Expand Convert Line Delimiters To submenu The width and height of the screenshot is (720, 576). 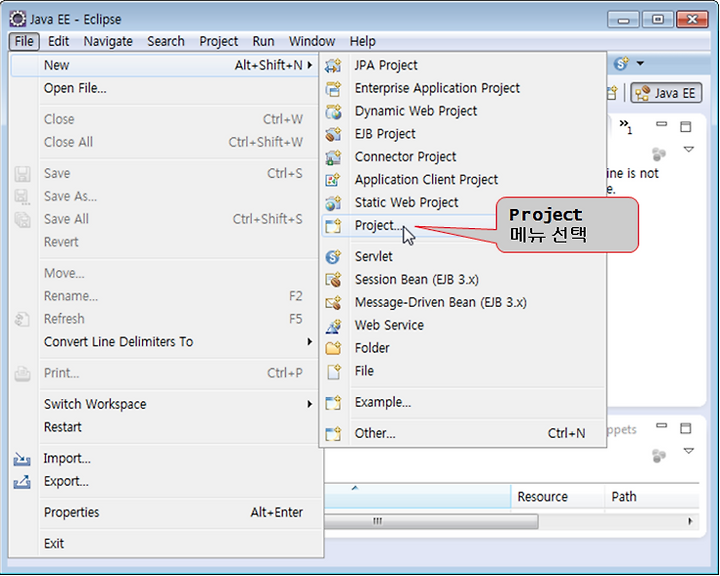coord(310,342)
